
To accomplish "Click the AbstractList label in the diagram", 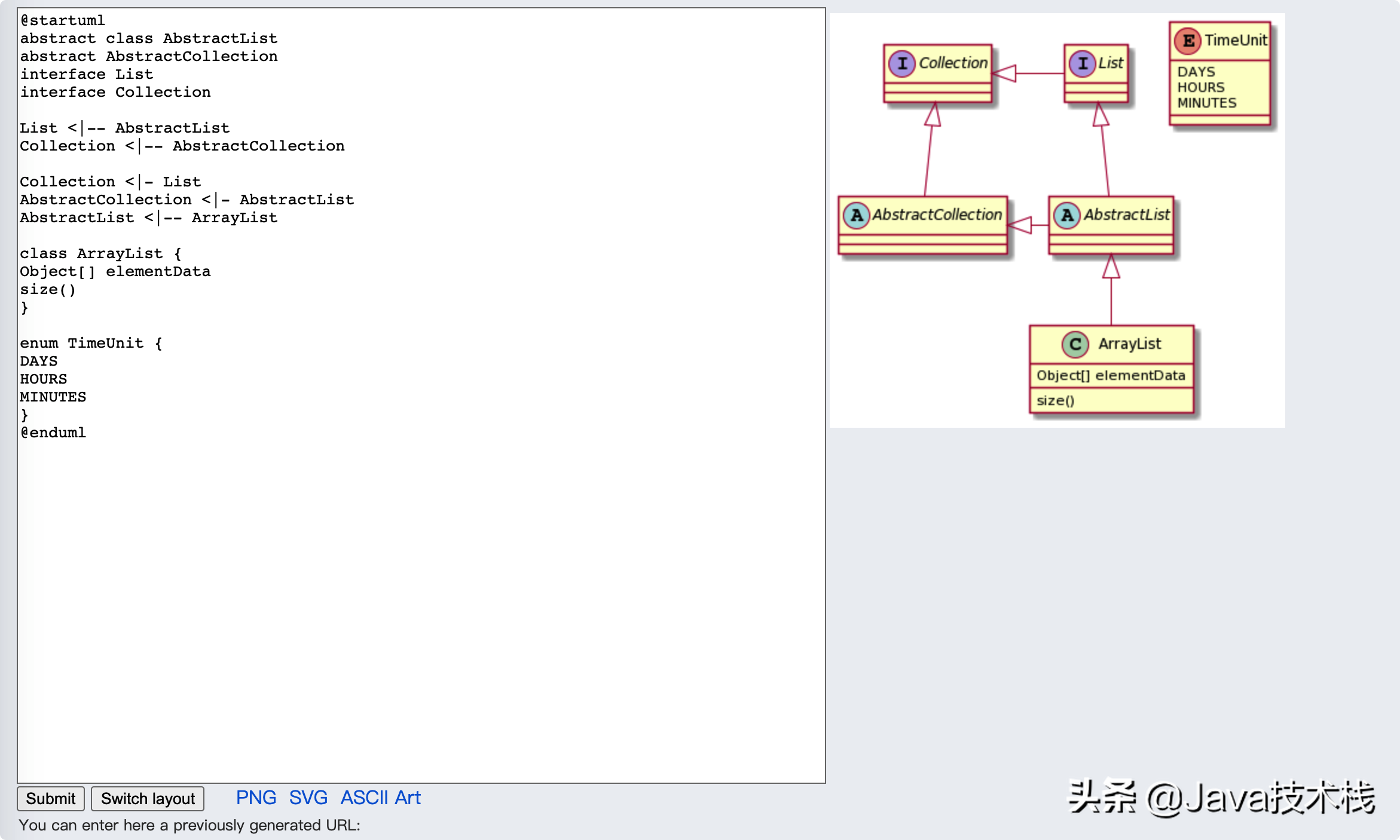I will 1127,214.
